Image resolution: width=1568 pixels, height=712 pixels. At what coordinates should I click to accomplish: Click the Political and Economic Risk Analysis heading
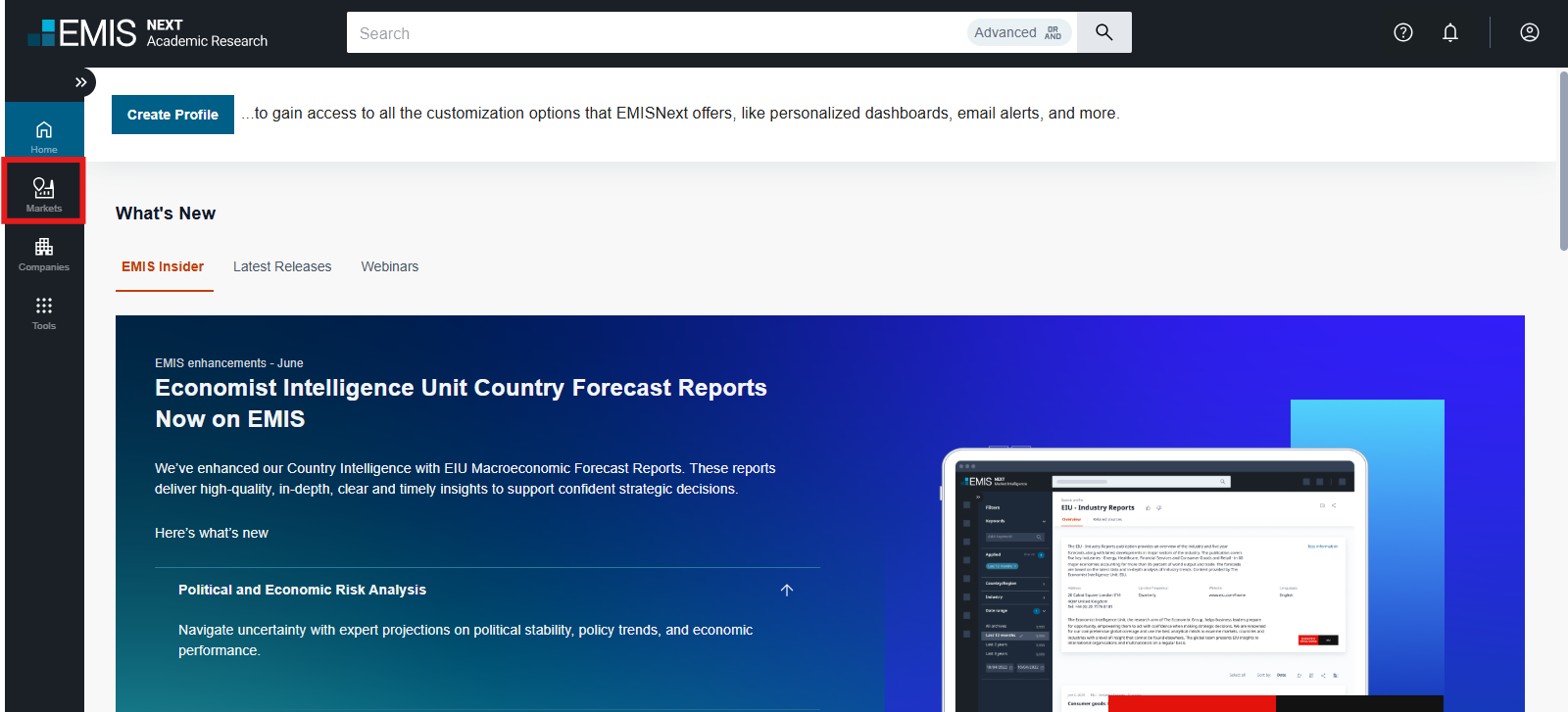point(302,590)
